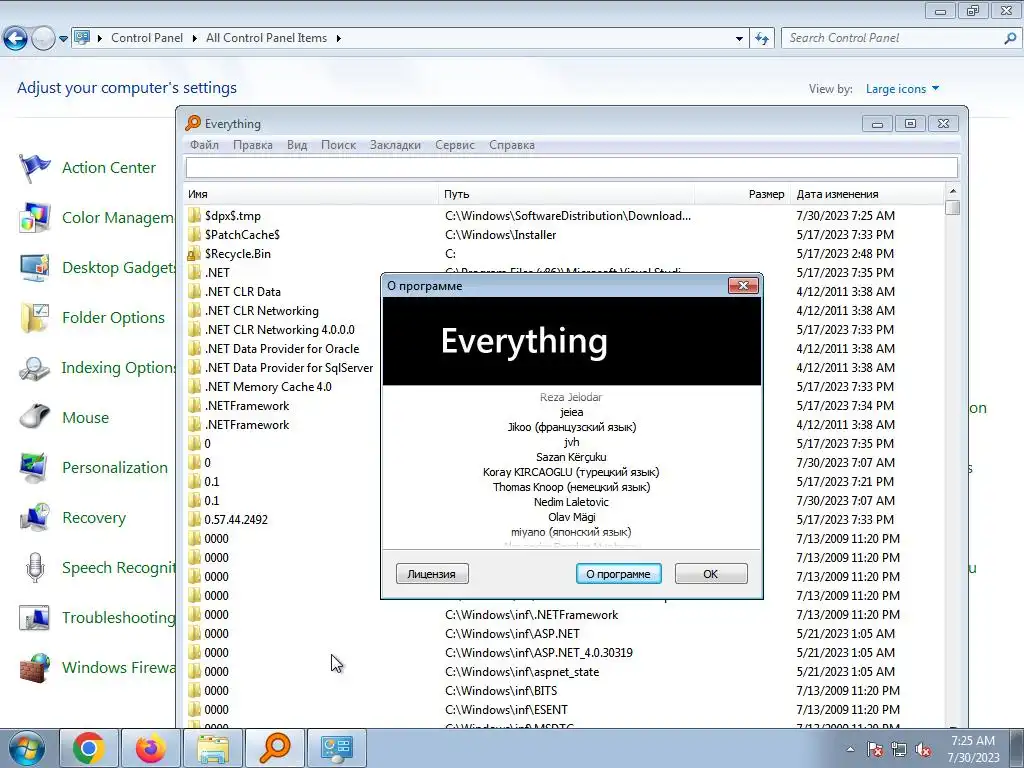
Task: Select the $PatchCache$ folder icon
Action: 194,234
